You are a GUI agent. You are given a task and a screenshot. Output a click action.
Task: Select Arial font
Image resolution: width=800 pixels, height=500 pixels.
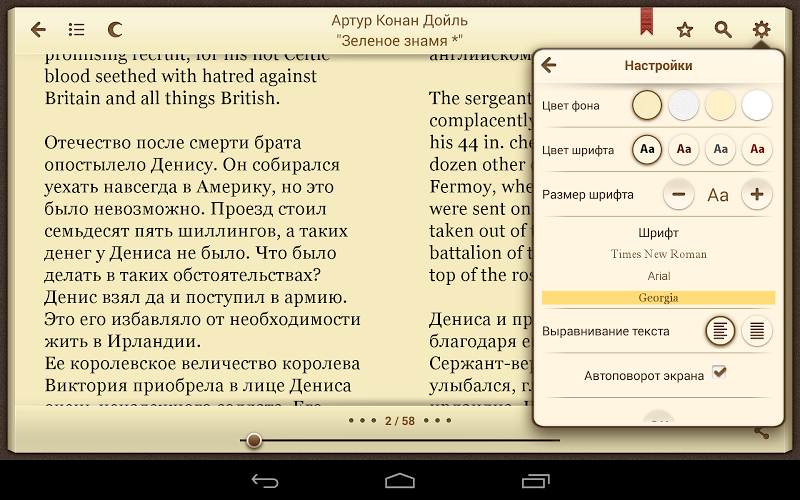coord(659,276)
